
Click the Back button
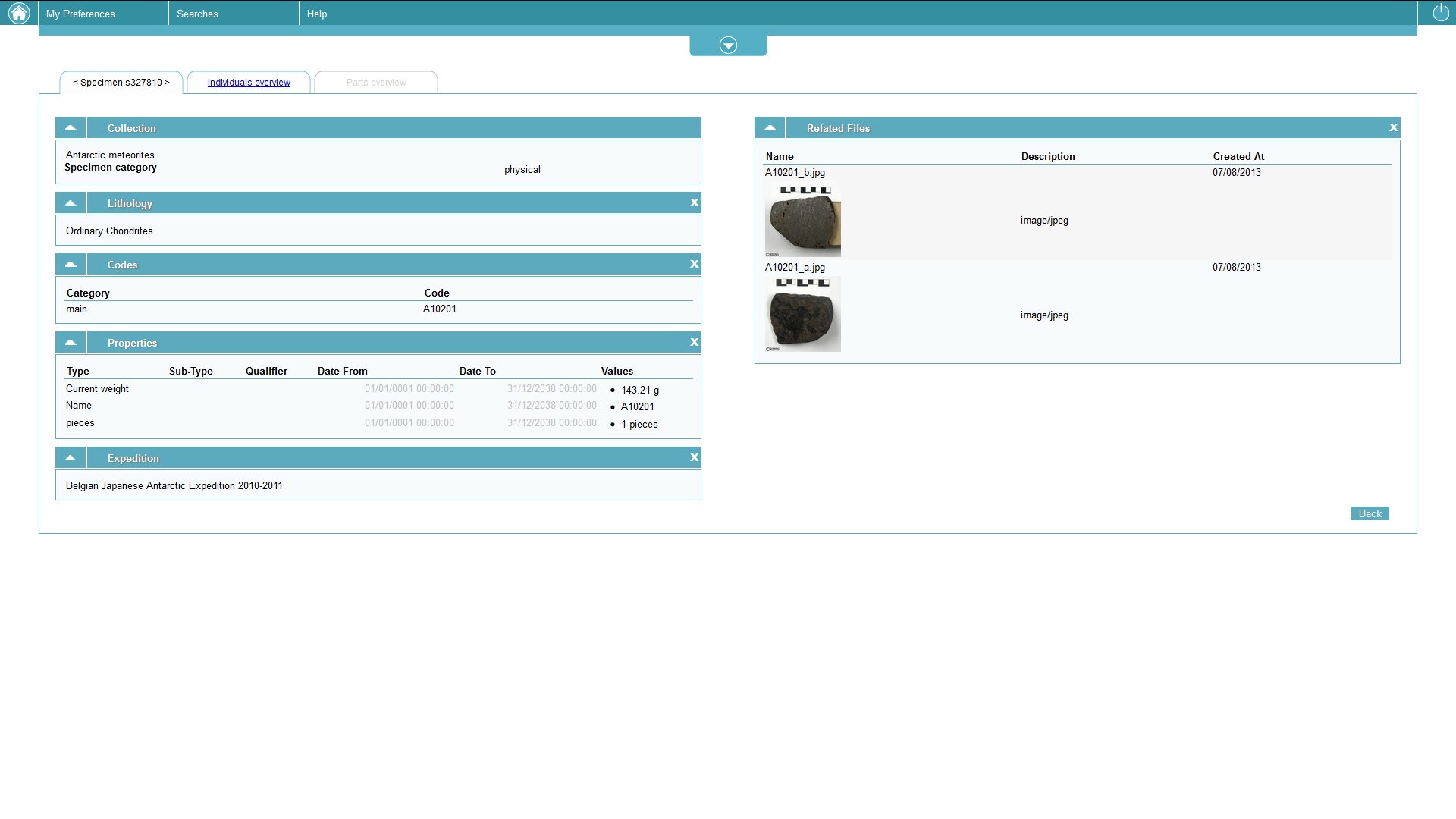point(1370,513)
